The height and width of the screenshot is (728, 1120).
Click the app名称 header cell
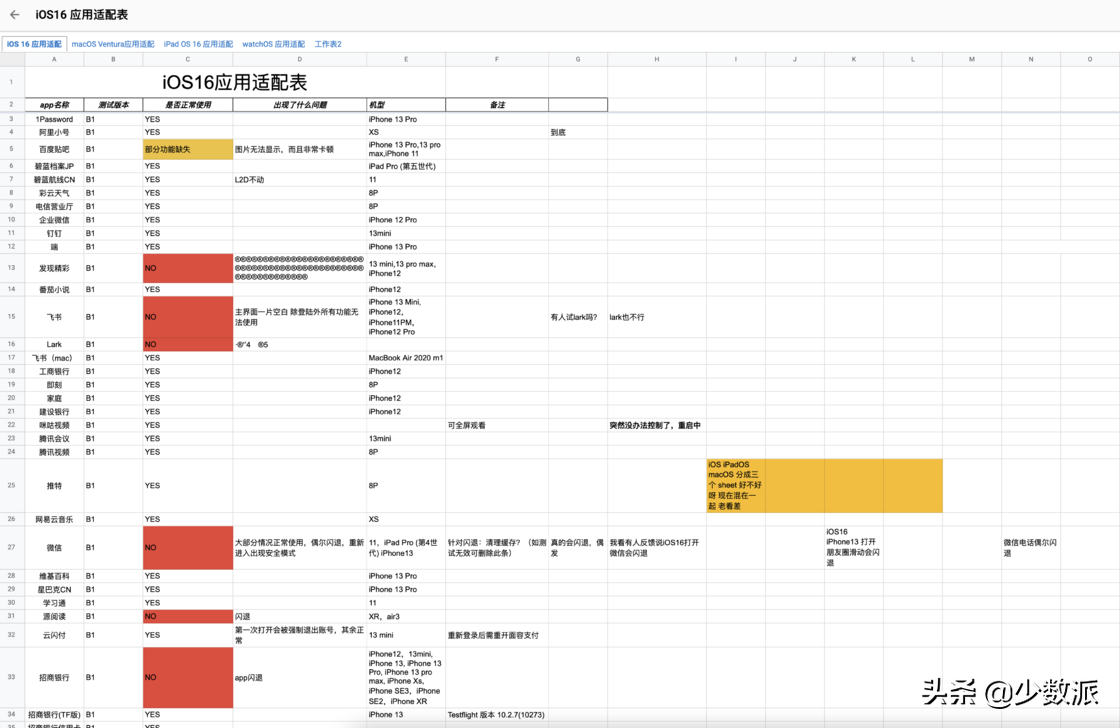[x=54, y=105]
